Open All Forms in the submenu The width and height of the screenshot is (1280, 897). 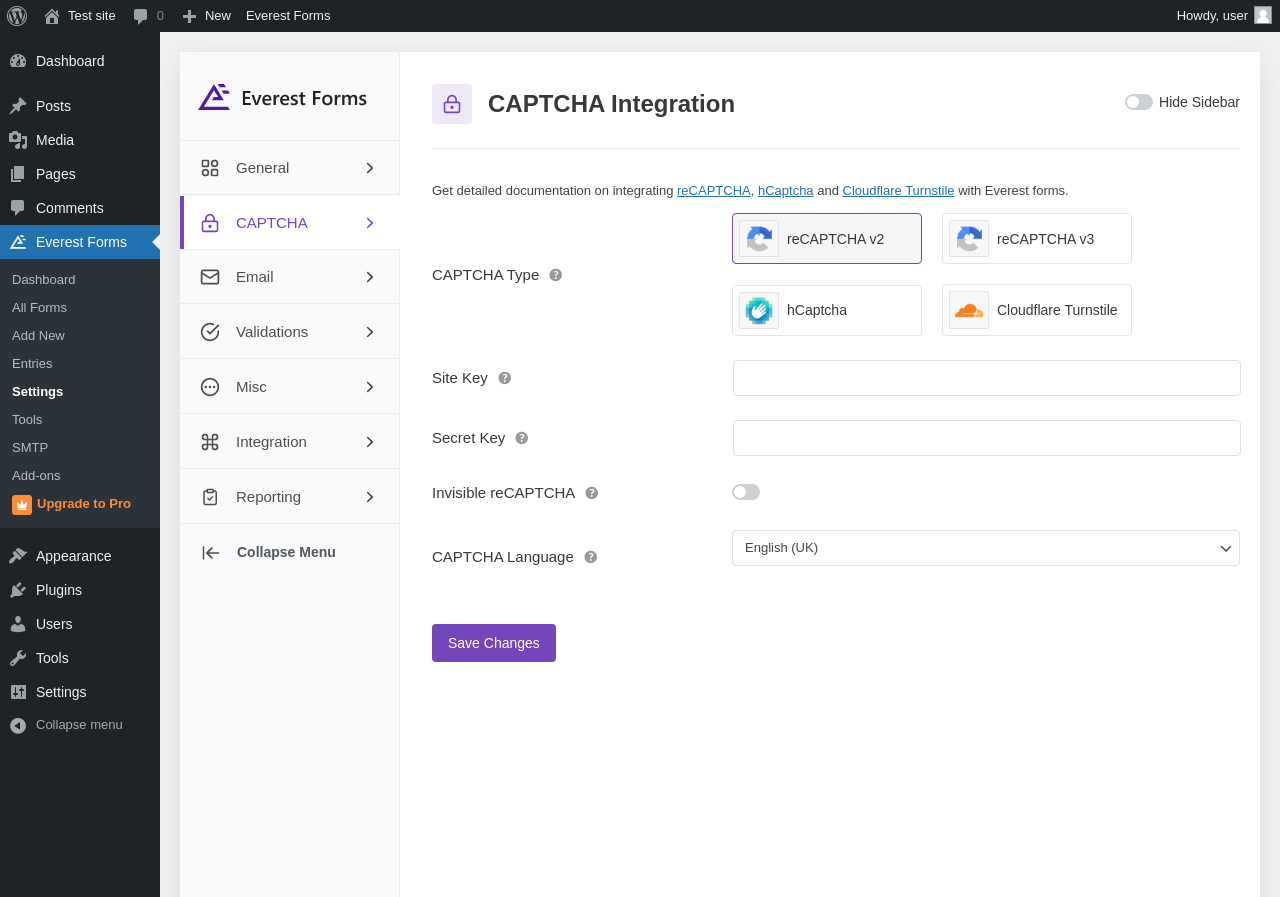39,308
